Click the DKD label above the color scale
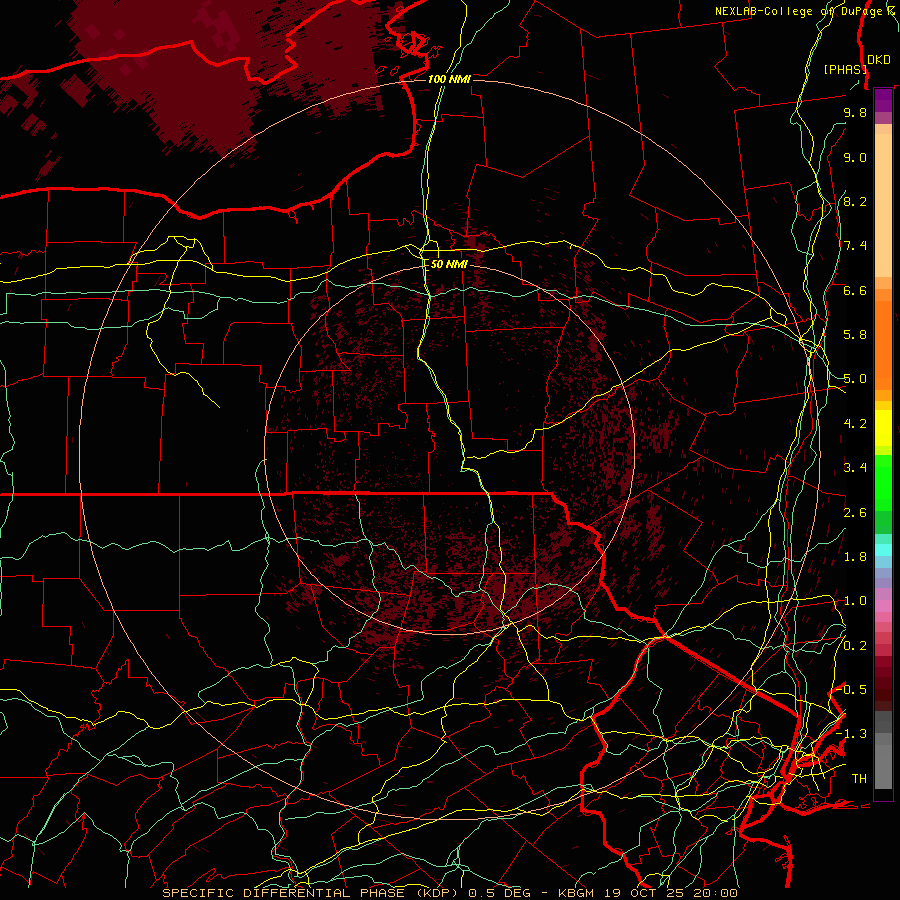 [x=879, y=60]
